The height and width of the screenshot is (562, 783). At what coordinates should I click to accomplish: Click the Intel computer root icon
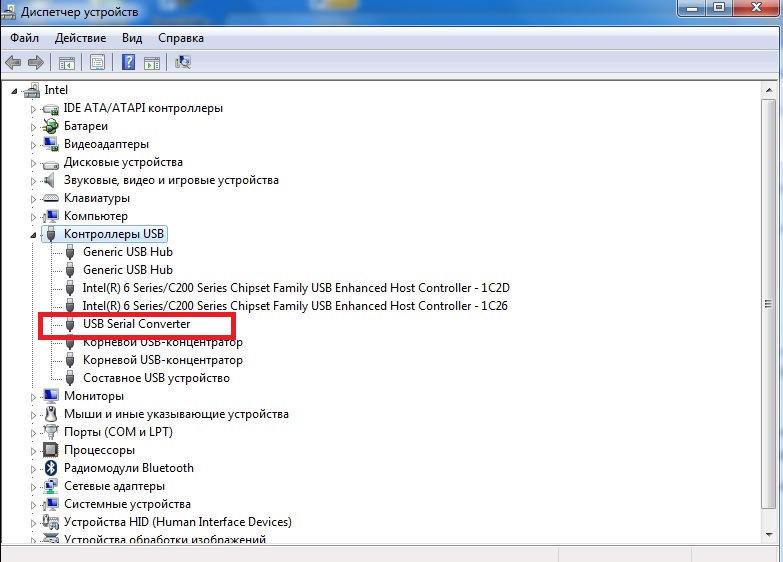(32, 90)
